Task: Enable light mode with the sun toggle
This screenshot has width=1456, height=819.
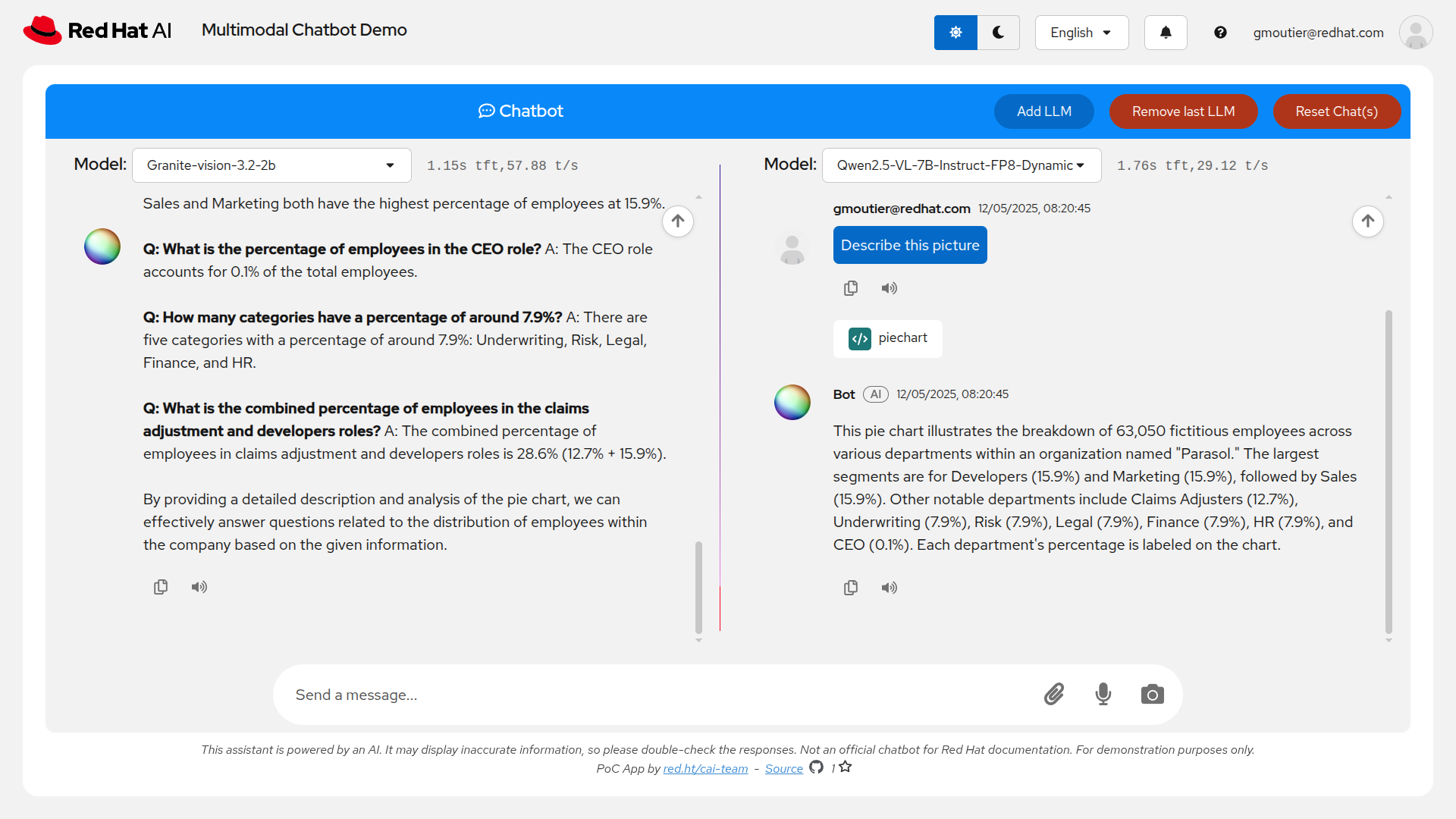Action: click(x=955, y=32)
